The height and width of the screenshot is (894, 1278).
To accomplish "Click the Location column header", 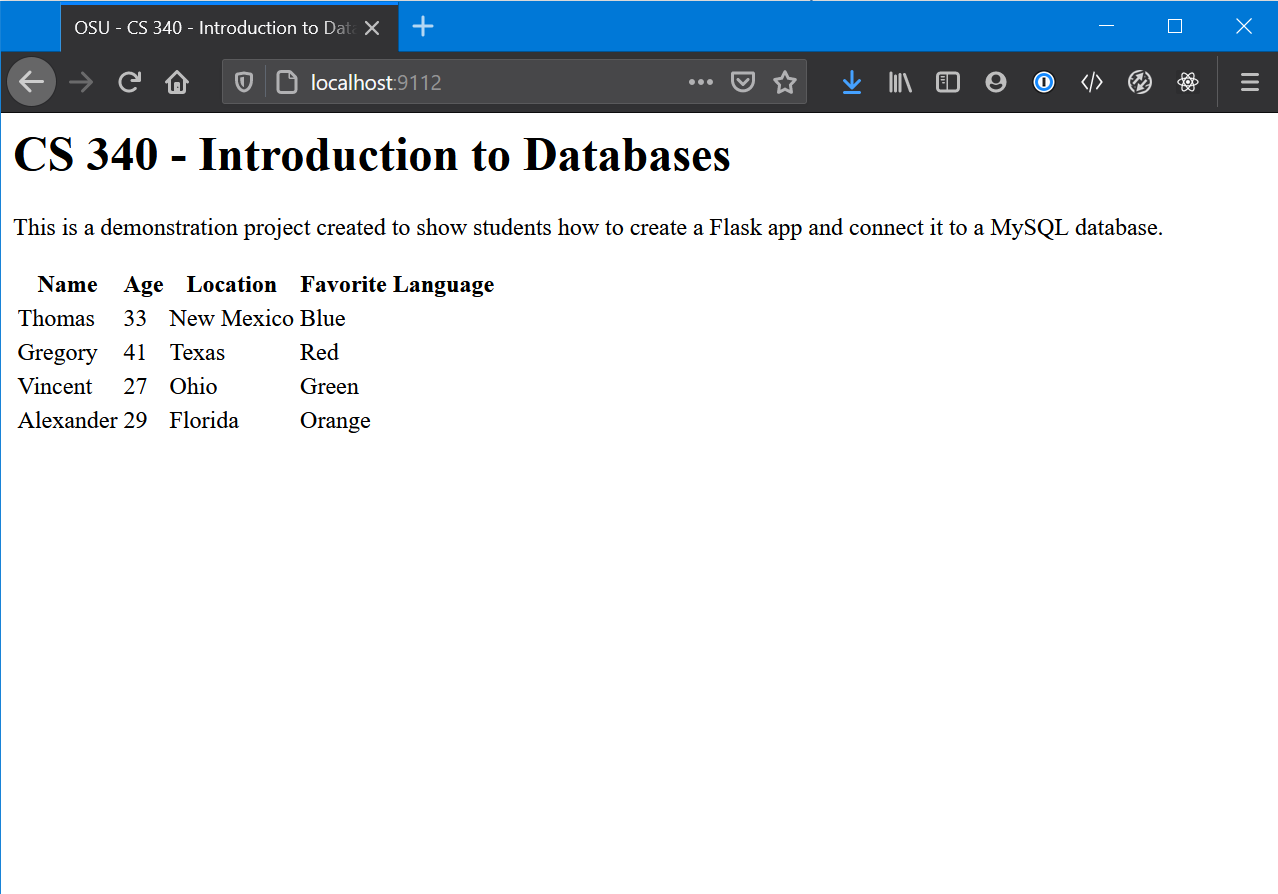I will pyautogui.click(x=232, y=284).
